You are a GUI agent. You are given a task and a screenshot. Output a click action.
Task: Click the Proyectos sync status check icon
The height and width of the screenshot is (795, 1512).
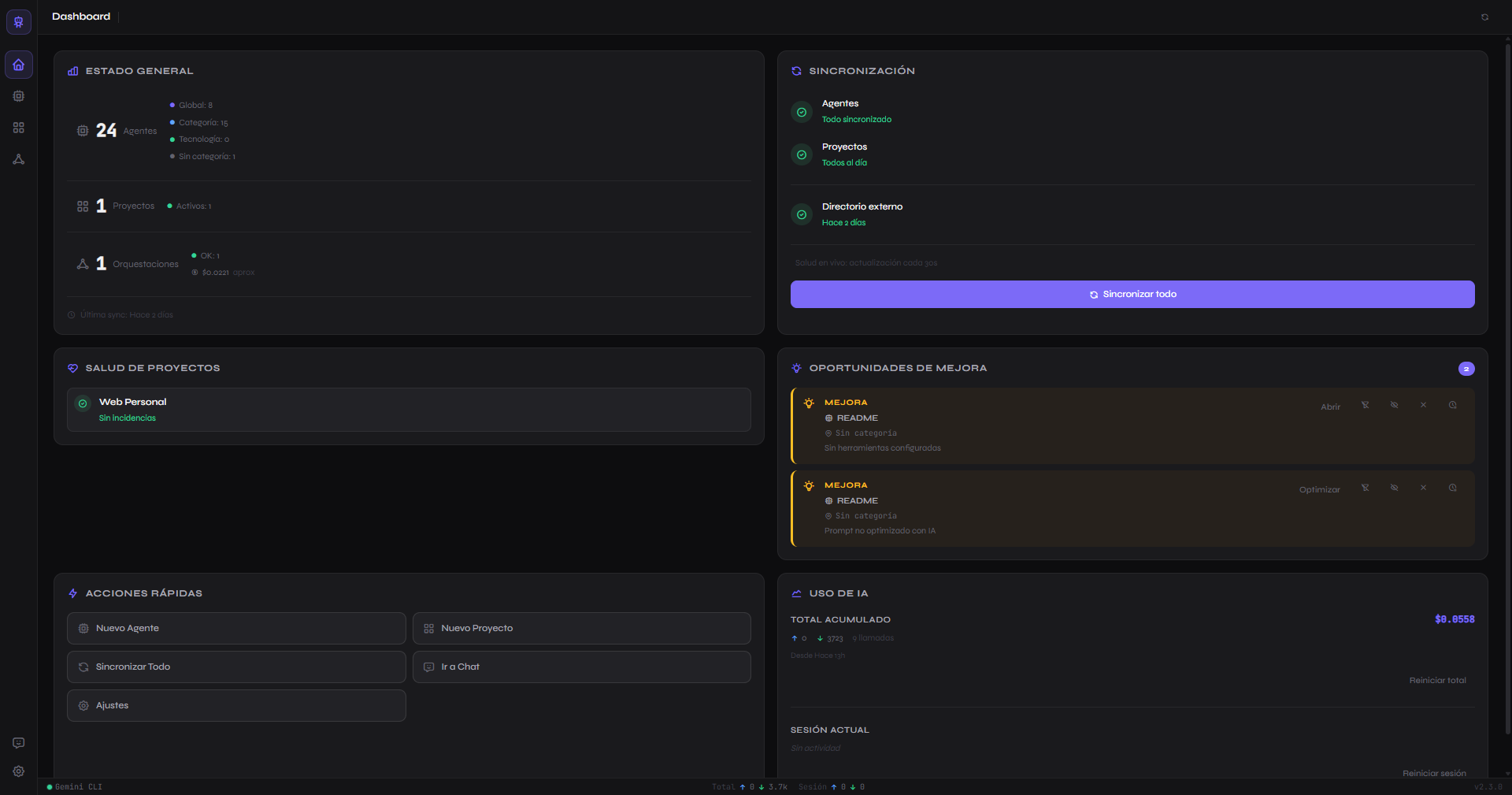pos(802,154)
